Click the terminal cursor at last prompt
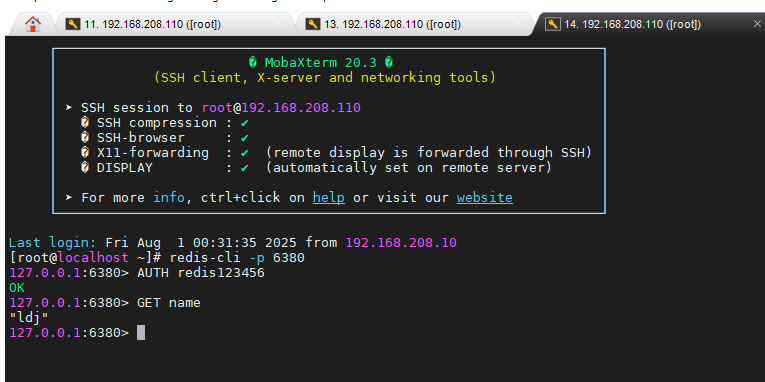 click(141, 333)
